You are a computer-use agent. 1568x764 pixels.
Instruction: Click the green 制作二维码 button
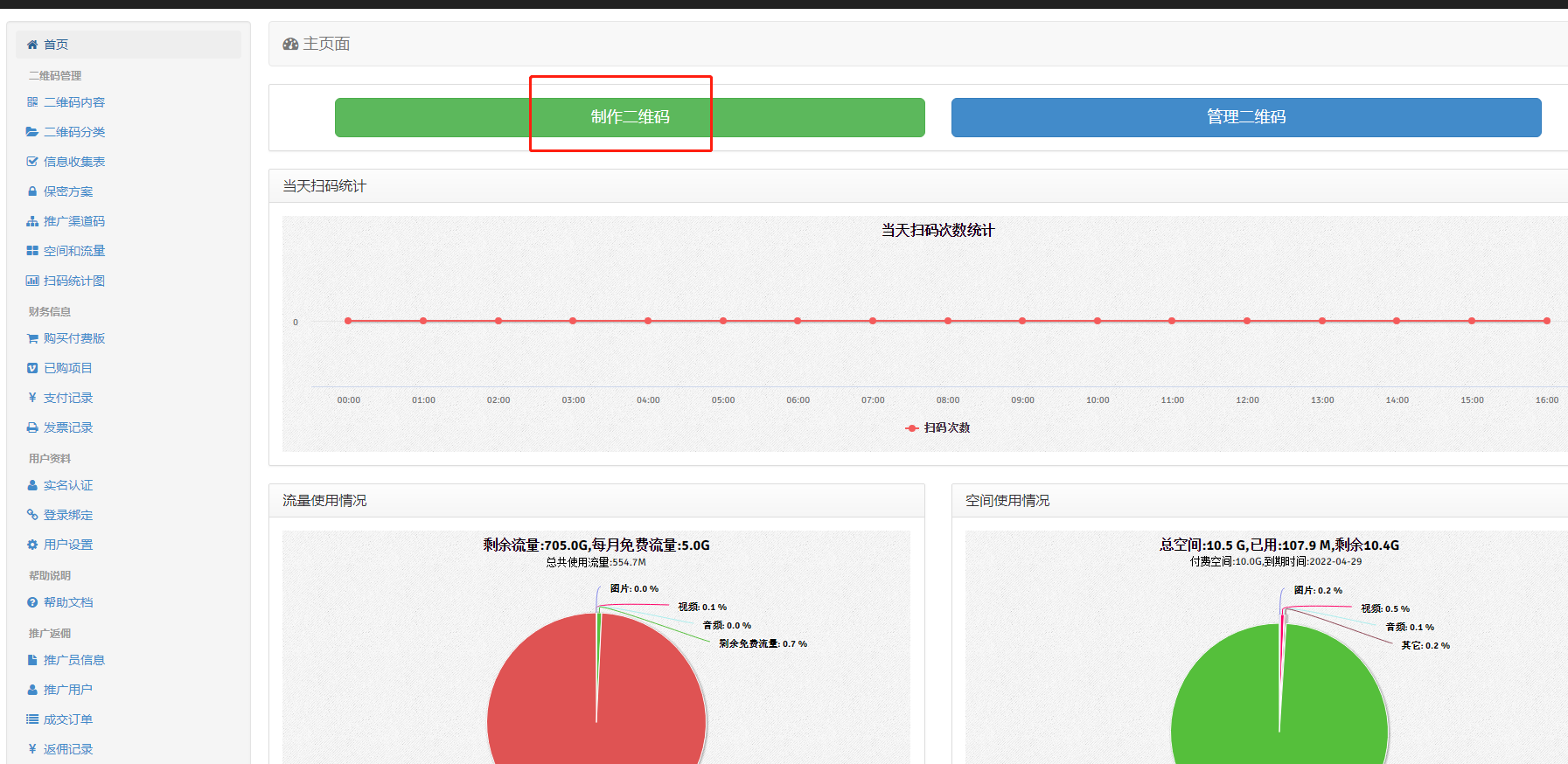(x=630, y=117)
